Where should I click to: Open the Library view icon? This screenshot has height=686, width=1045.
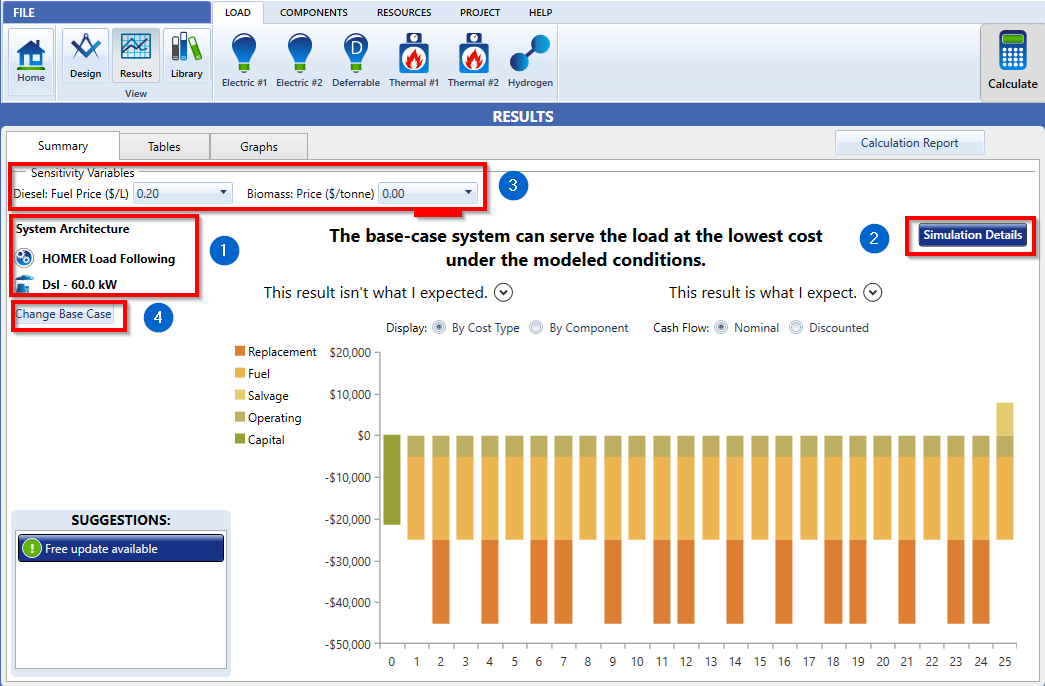(186, 58)
